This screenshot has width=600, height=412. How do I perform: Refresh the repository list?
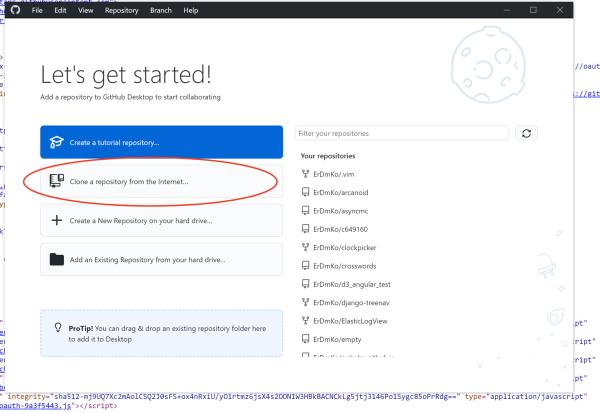click(x=526, y=133)
